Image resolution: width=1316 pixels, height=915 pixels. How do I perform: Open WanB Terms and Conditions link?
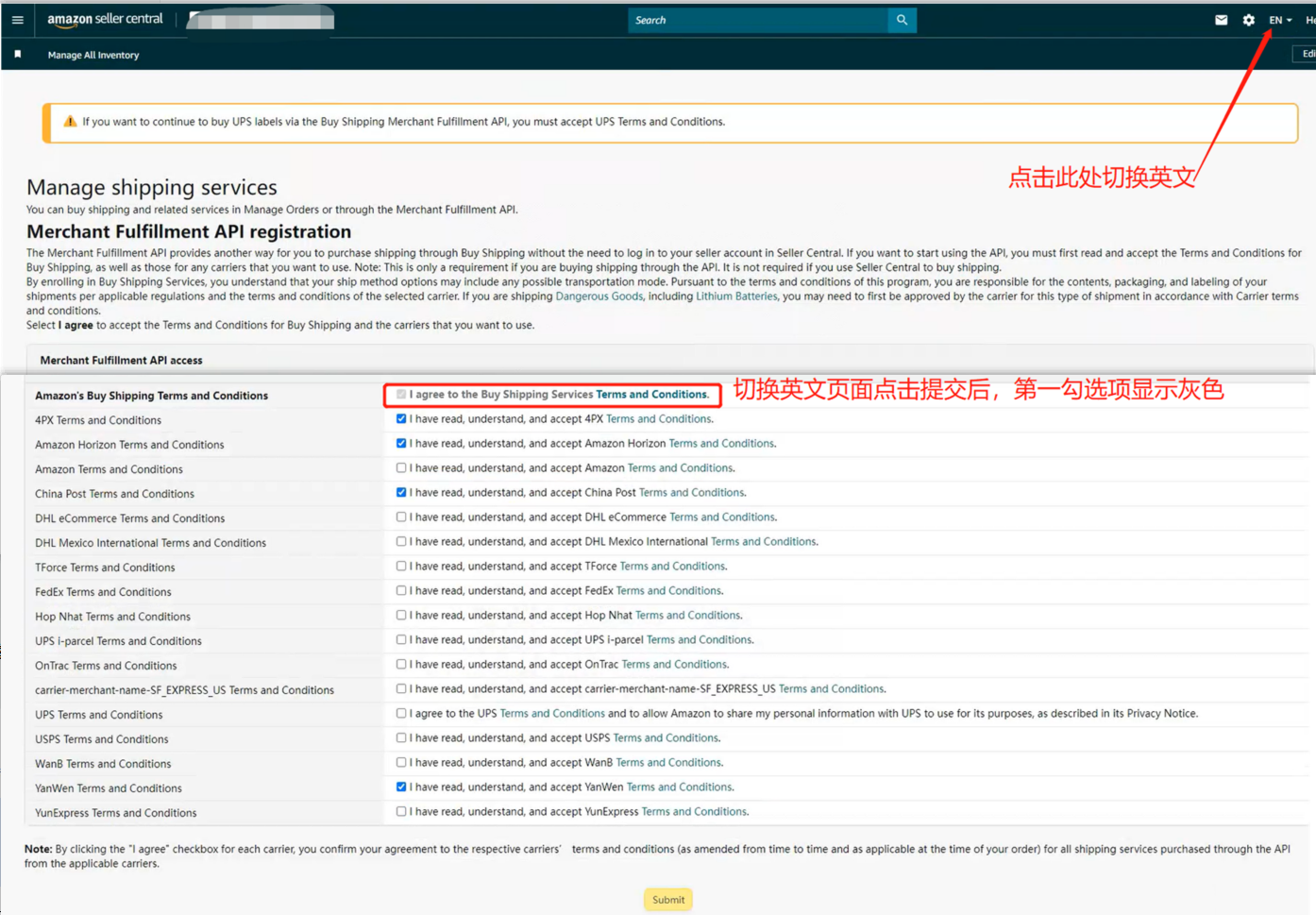[x=668, y=762]
